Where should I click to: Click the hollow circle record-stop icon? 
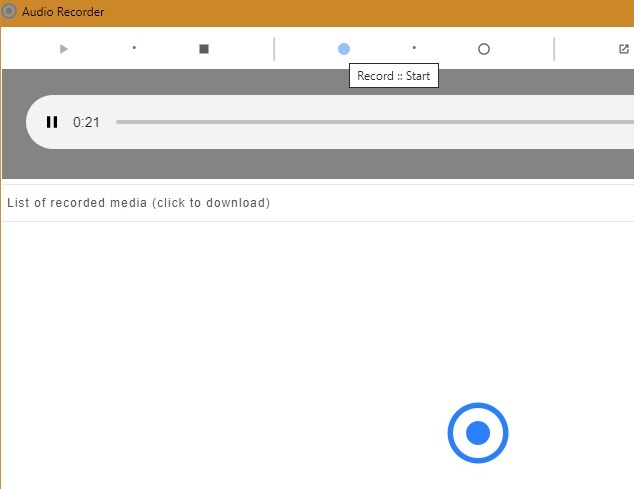(484, 49)
